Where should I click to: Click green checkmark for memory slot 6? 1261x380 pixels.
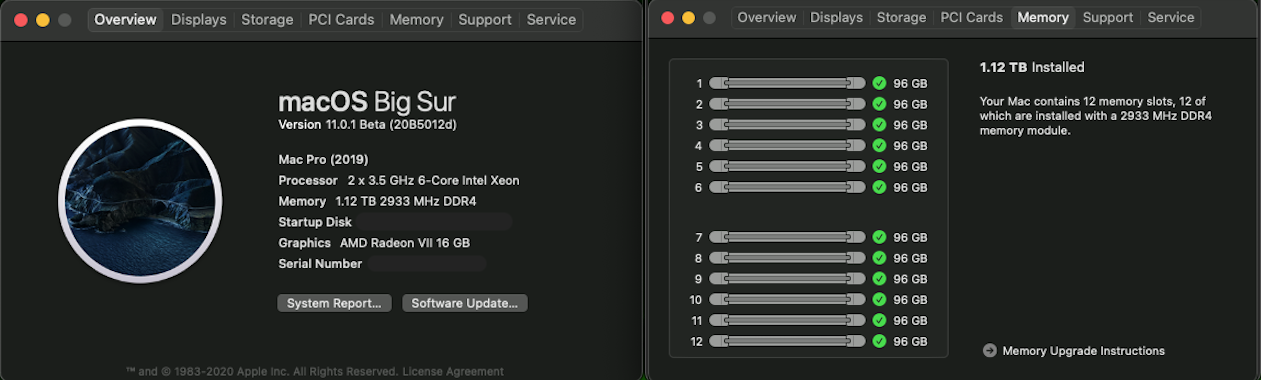(x=879, y=187)
